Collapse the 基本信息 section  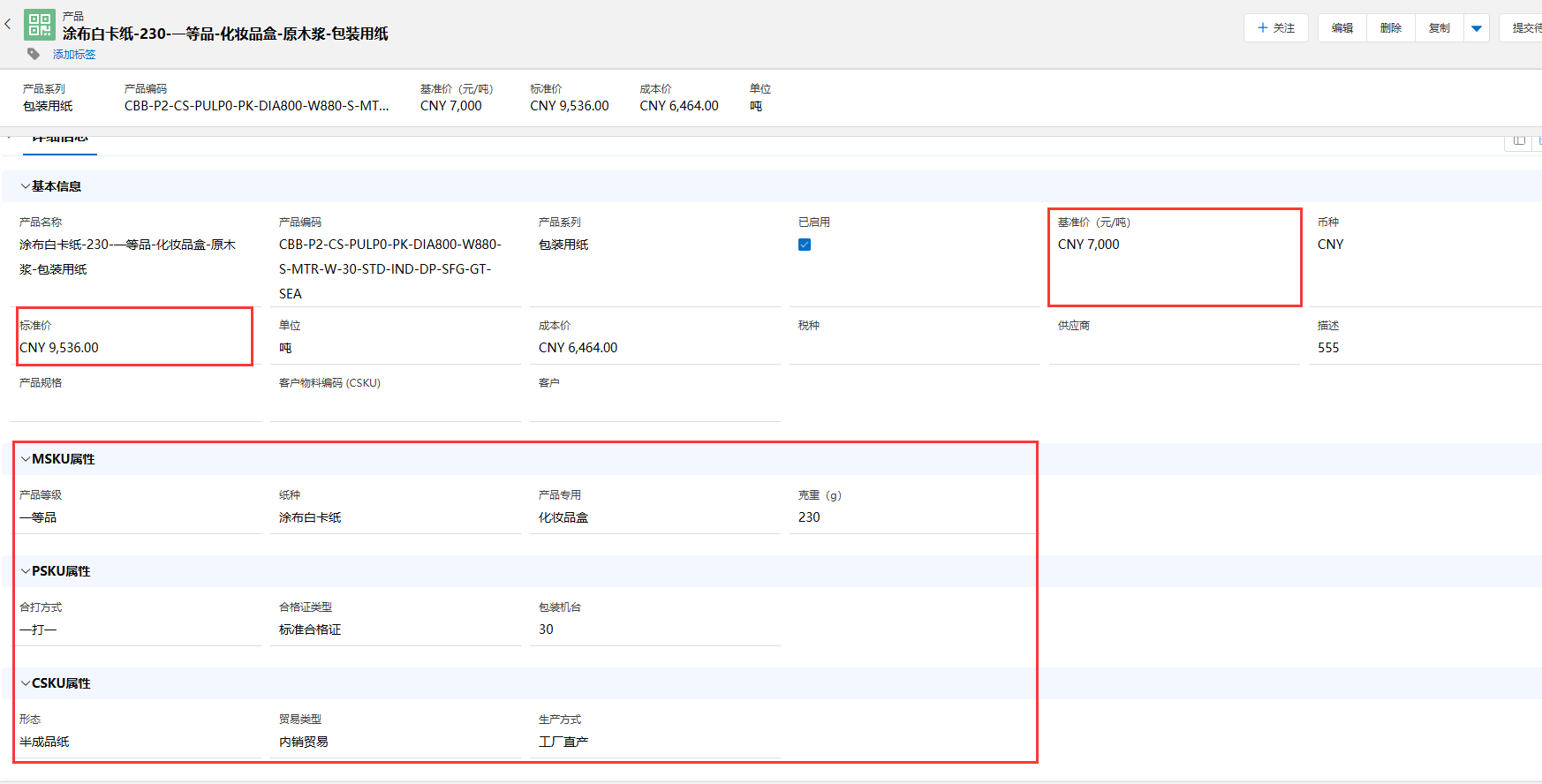pos(26,186)
